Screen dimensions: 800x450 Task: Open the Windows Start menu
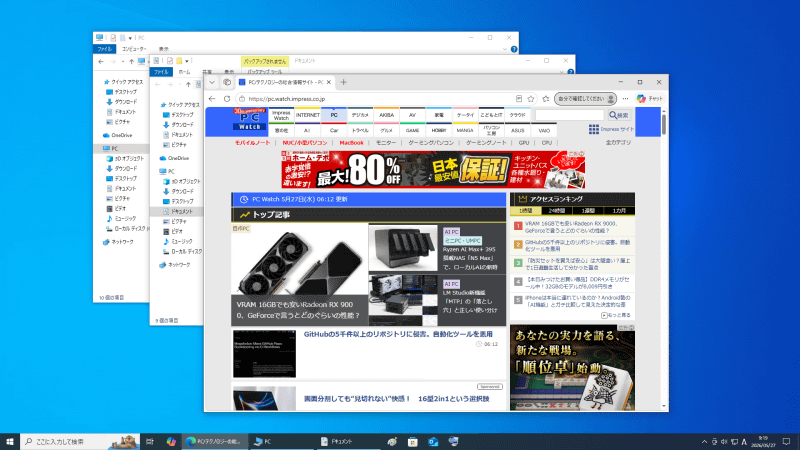(10, 441)
